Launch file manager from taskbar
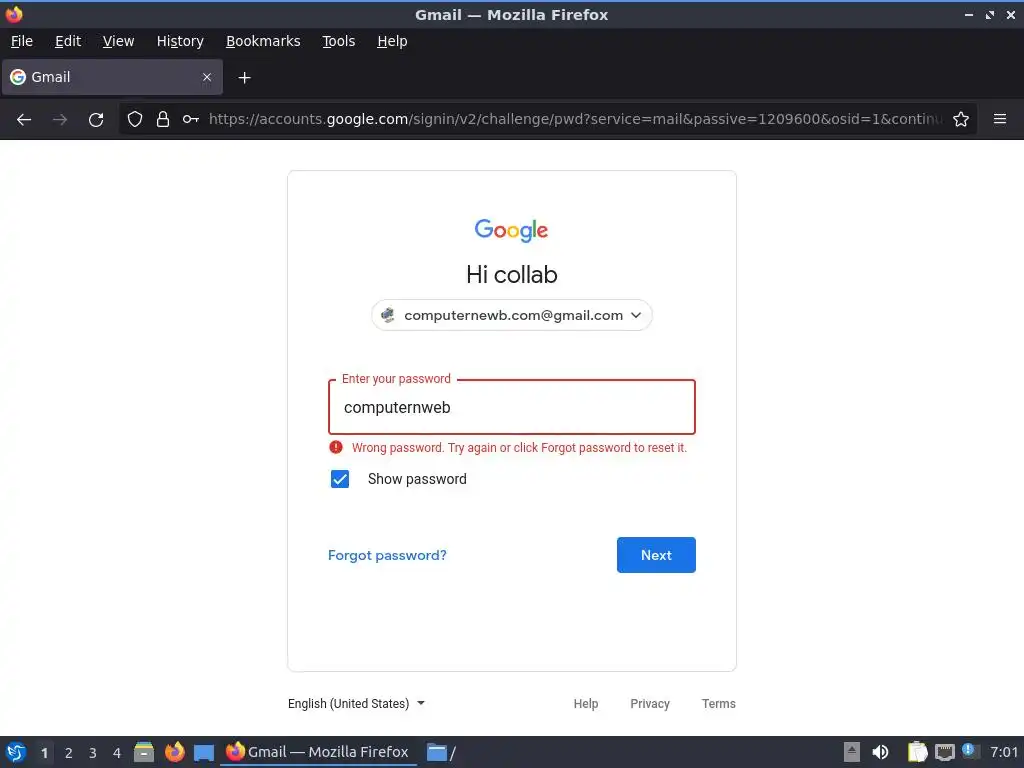This screenshot has height=768, width=1024. [x=144, y=752]
